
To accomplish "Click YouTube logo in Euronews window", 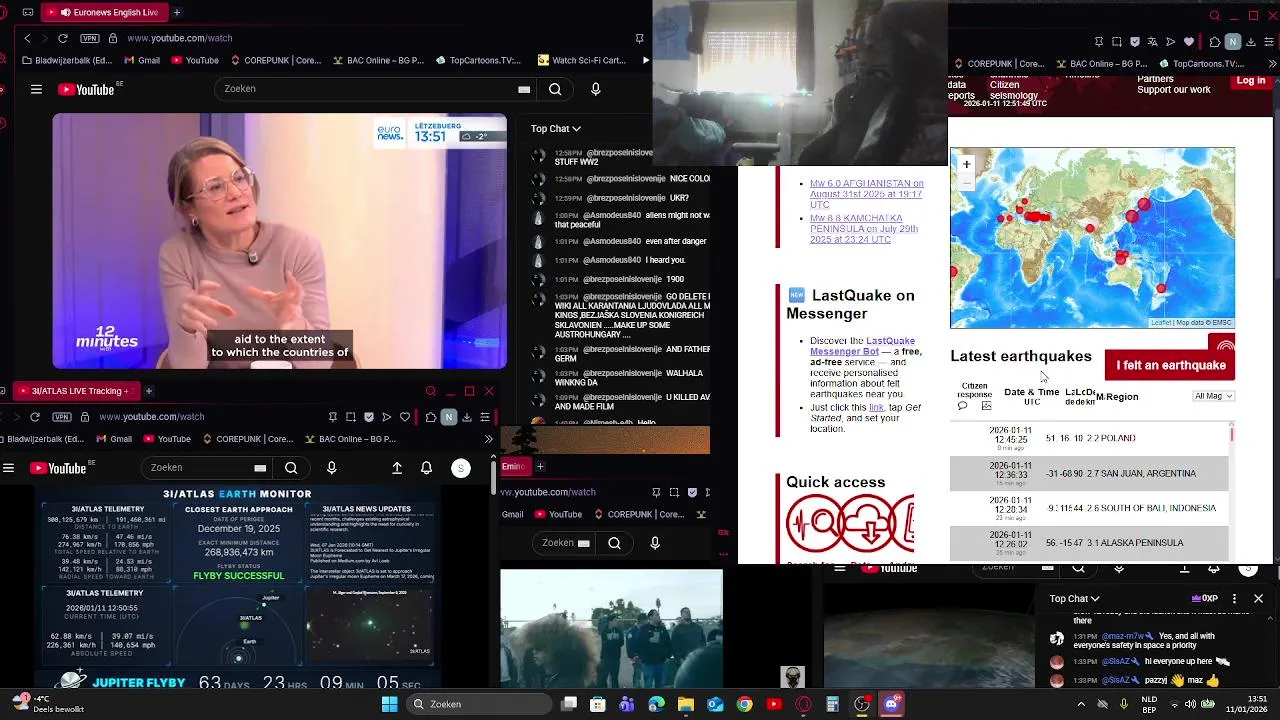I will click(x=86, y=89).
